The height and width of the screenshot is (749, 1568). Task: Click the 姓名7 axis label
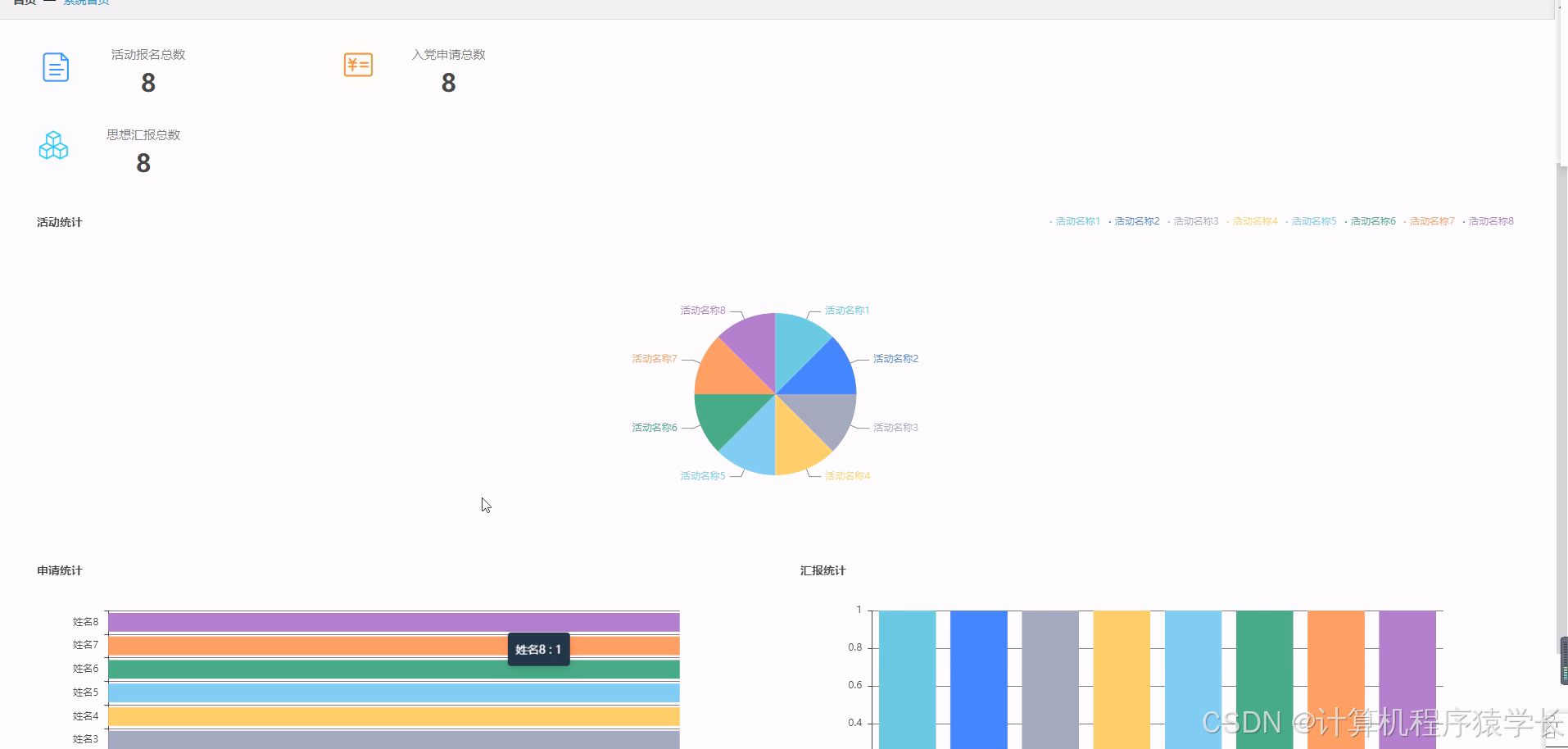pos(85,645)
